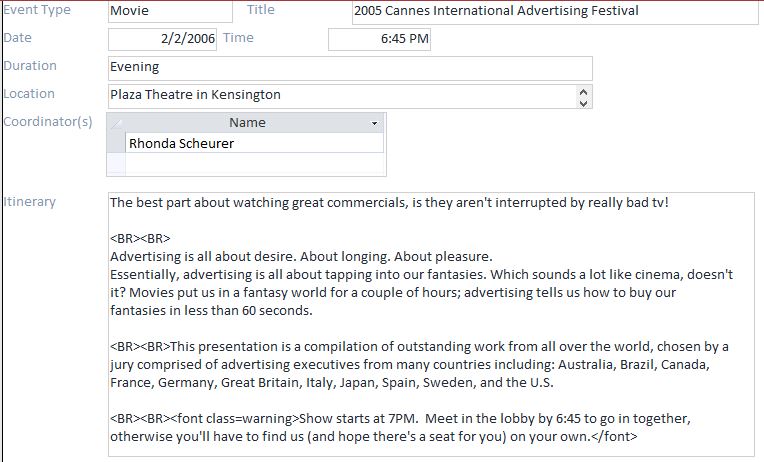Click the Location field scroll up arrow
The width and height of the screenshot is (764, 462).
pos(584,90)
